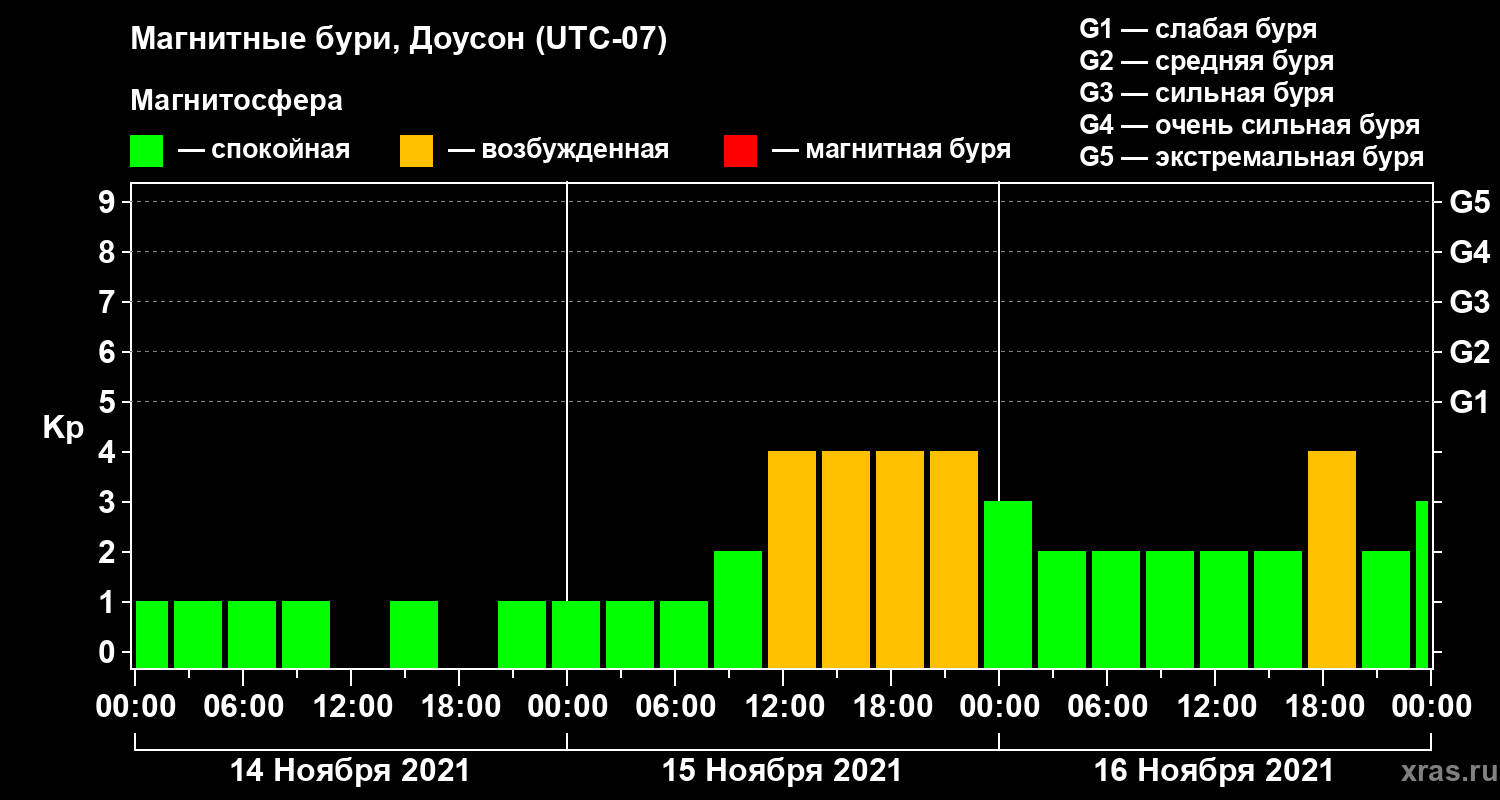Click the narrow first green bar at 00:00 on 14 November
This screenshot has height=800, width=1500.
coord(152,634)
